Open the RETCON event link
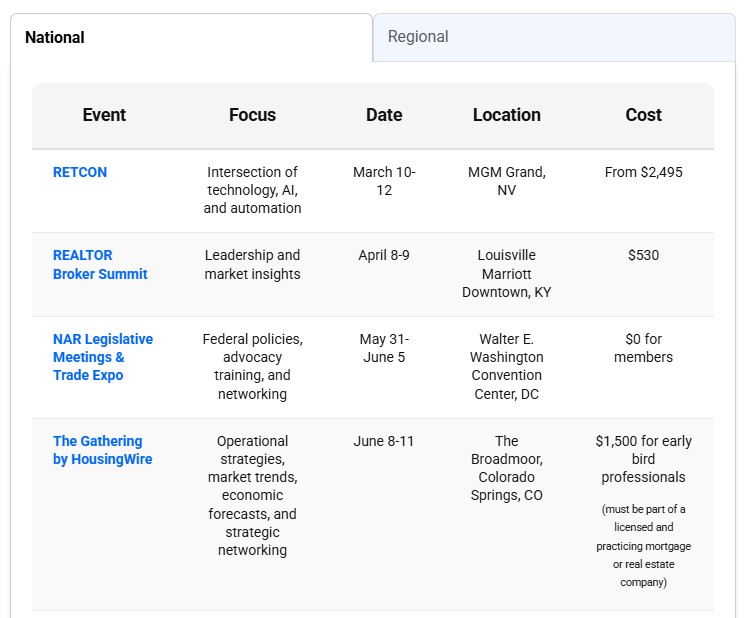Viewport: 748px width, 618px height. (80, 172)
